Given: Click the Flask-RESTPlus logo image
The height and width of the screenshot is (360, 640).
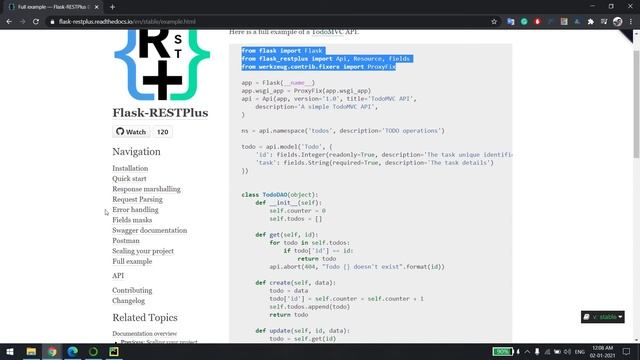Looking at the screenshot, I should (162, 65).
